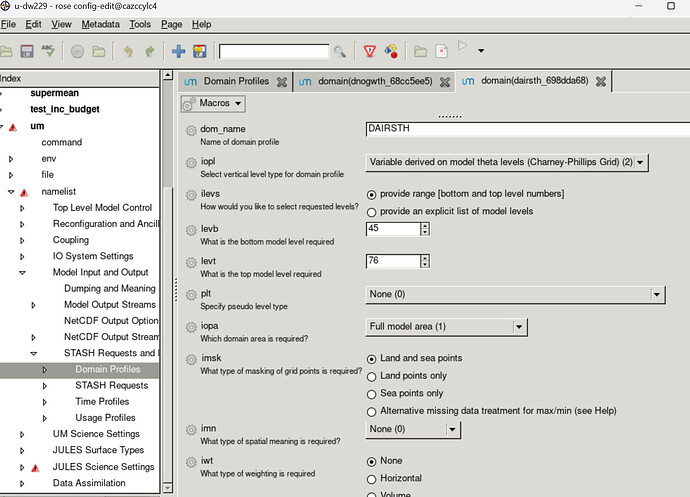Screen dimensions: 690x497
Task: Click the gear icon beside imn
Action: click(x=191, y=430)
